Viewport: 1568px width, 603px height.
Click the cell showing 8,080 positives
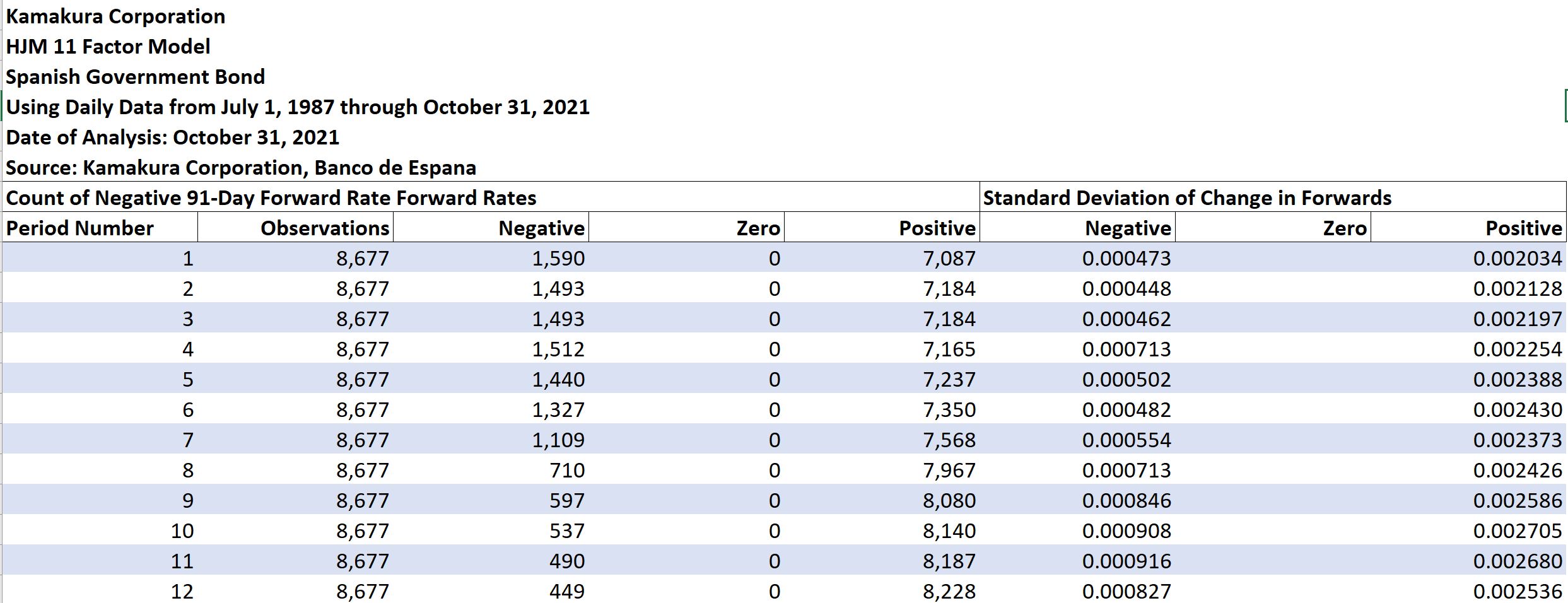pyautogui.click(x=882, y=500)
